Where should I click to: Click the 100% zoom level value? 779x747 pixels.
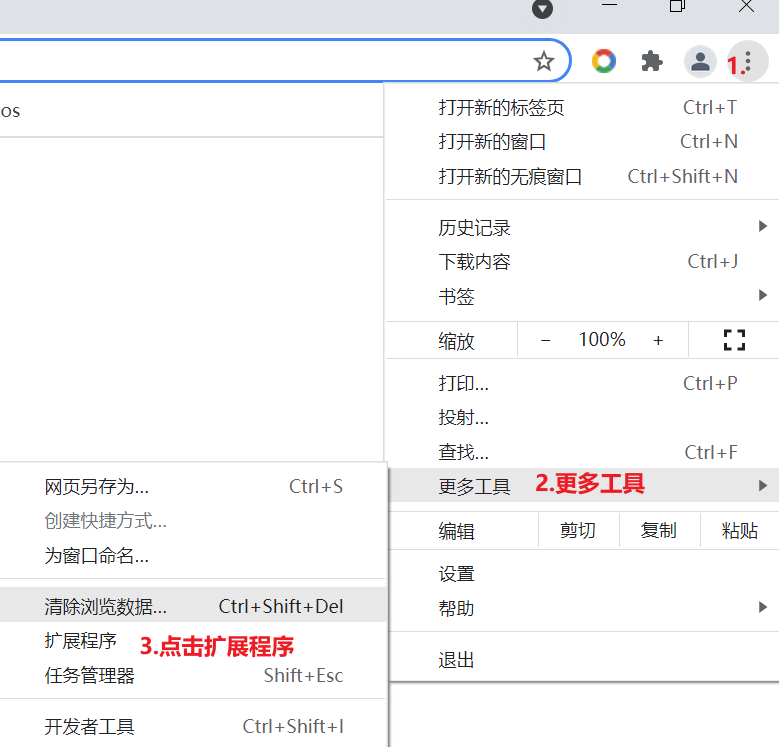point(602,340)
